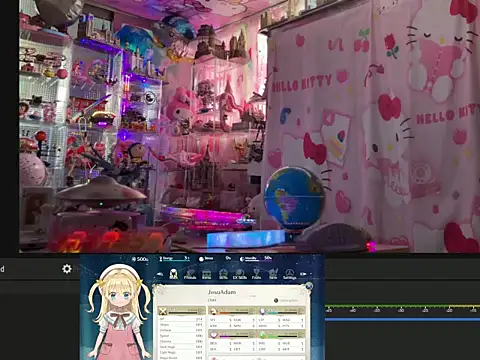Click the Morality bar in top status
The image size is (480, 360).
point(256,259)
